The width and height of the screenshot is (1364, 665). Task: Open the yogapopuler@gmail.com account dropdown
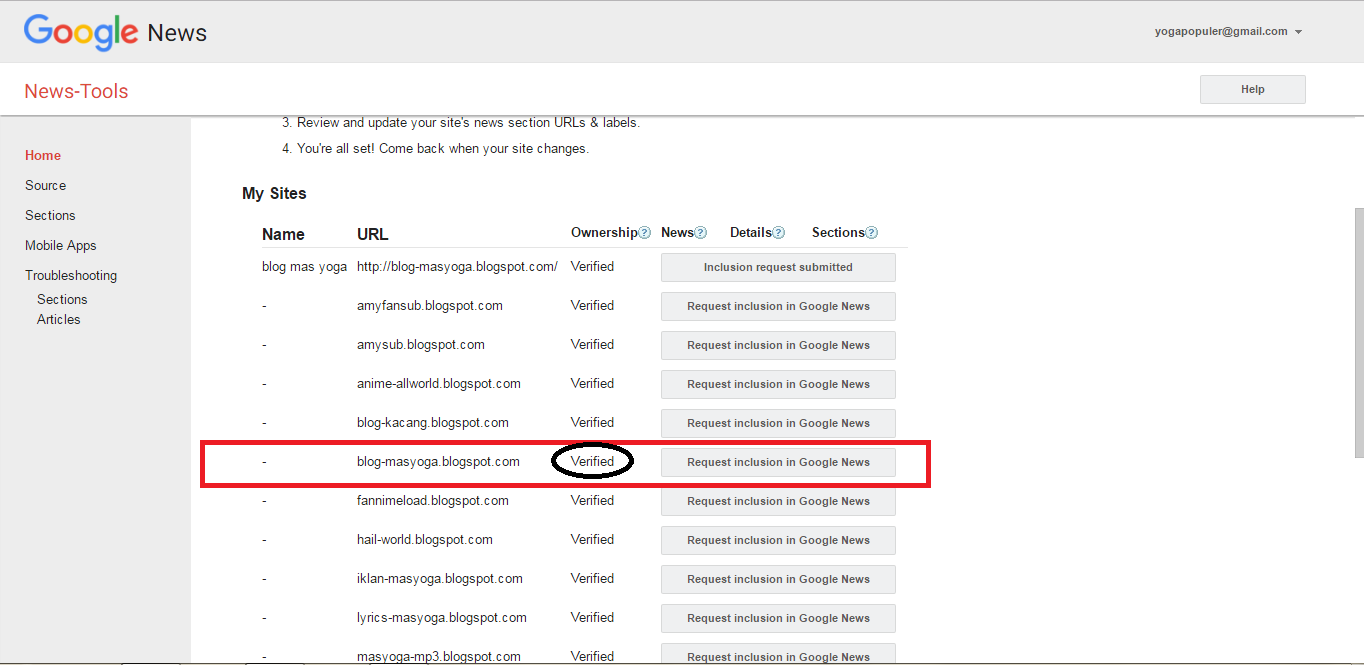[1228, 31]
